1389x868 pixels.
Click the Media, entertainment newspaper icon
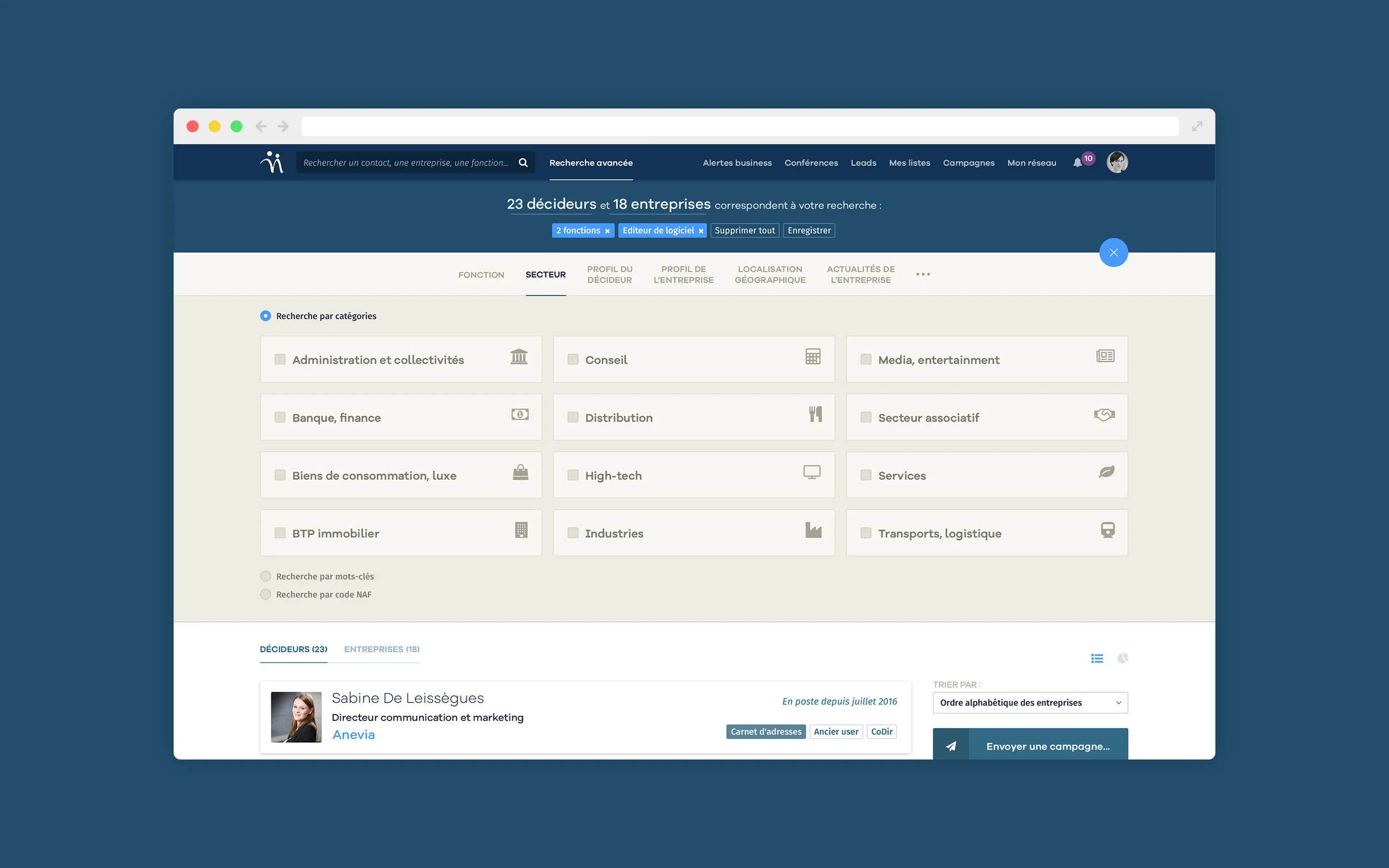point(1105,356)
